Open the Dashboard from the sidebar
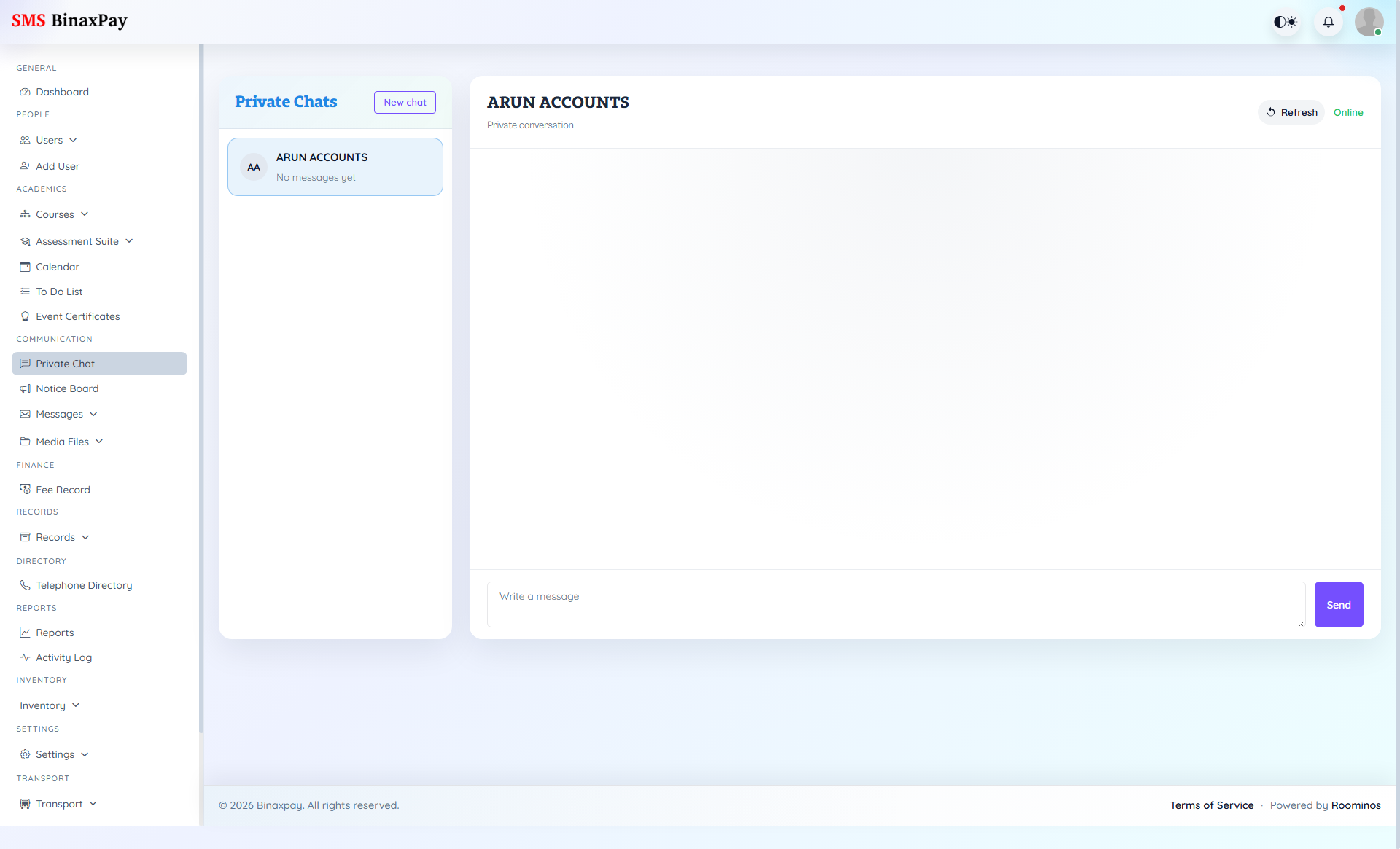Viewport: 1400px width, 849px height. [x=62, y=92]
